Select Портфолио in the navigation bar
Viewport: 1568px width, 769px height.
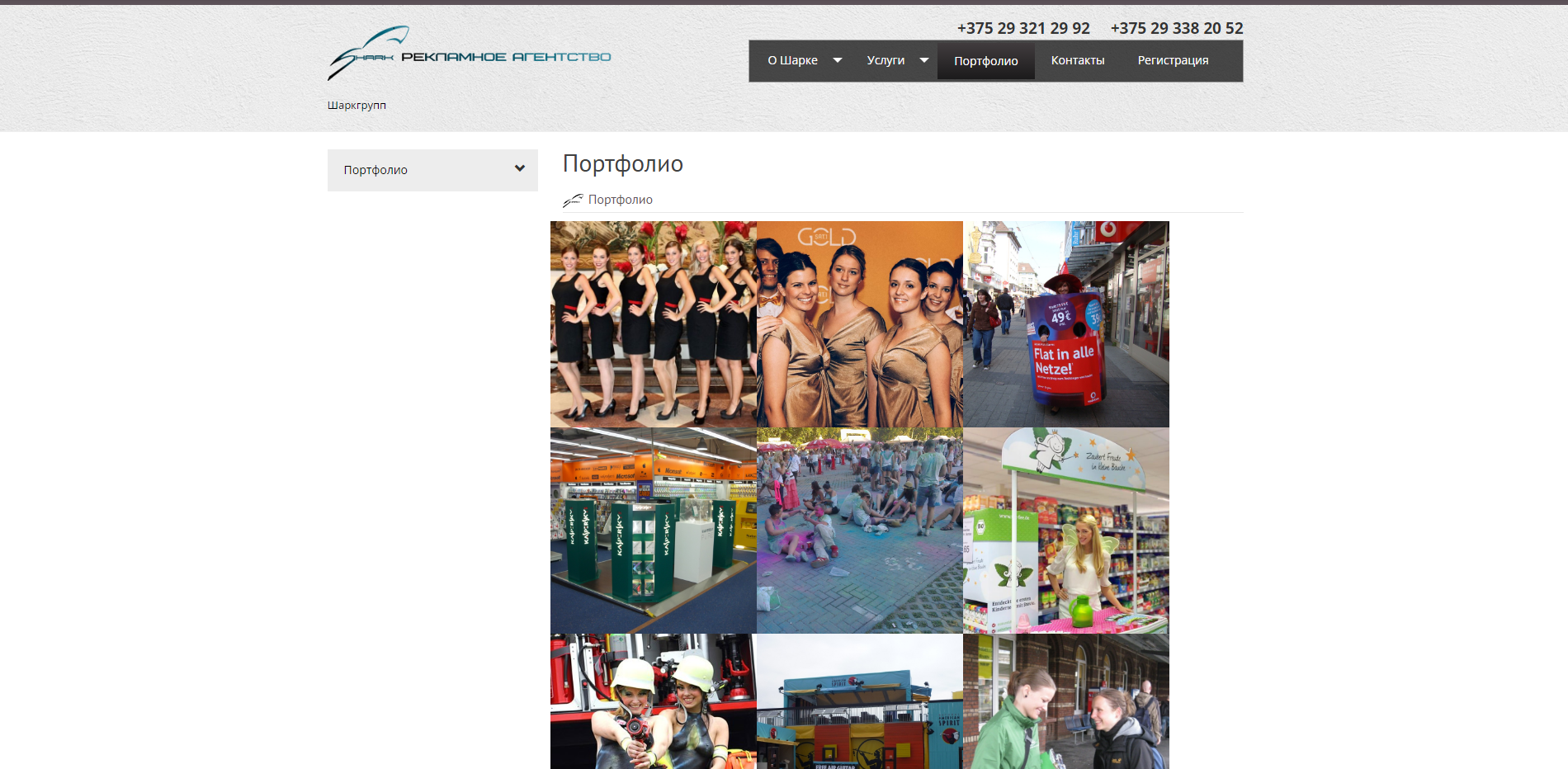[x=986, y=61]
